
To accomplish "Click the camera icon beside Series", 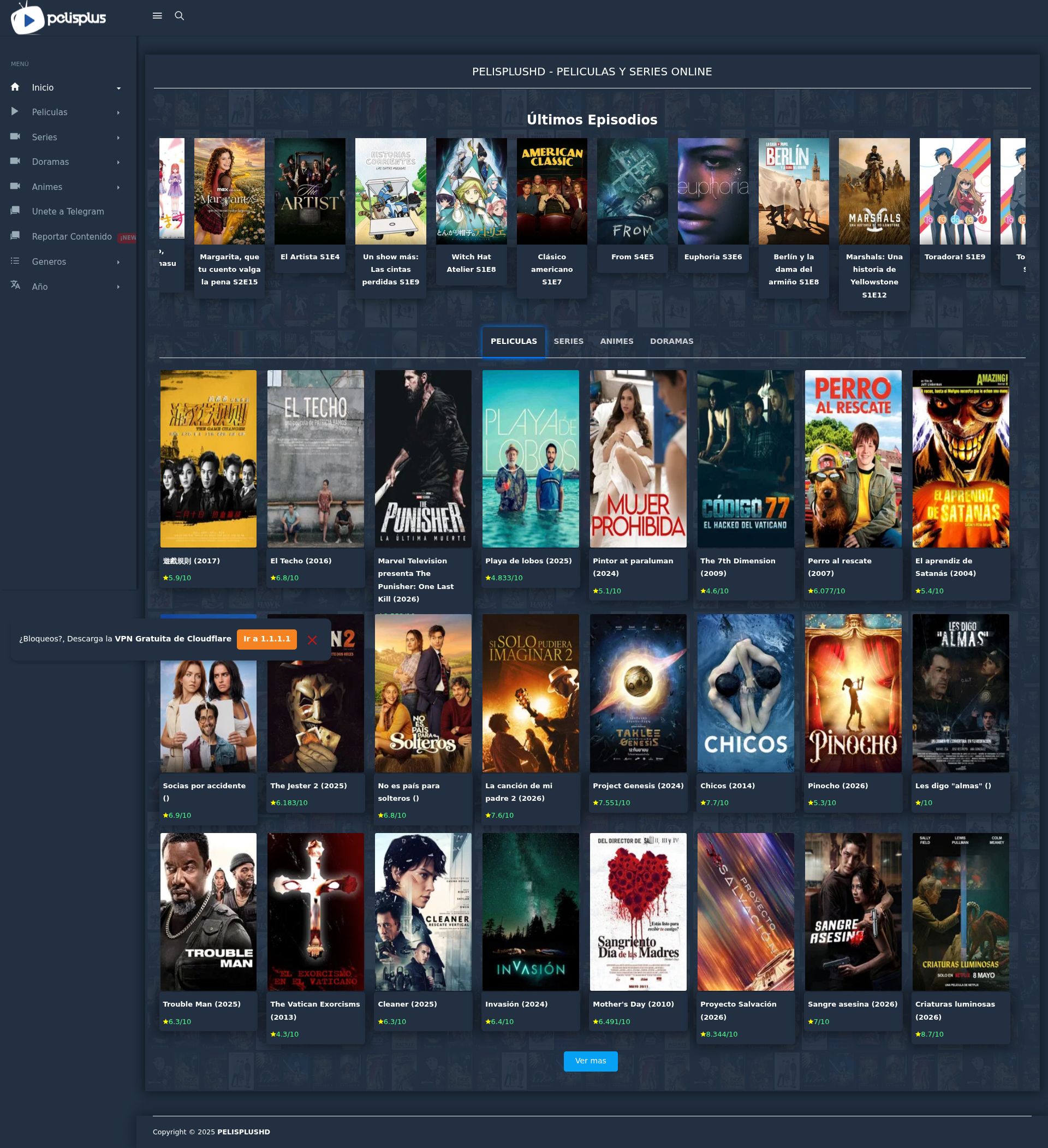I will (15, 136).
